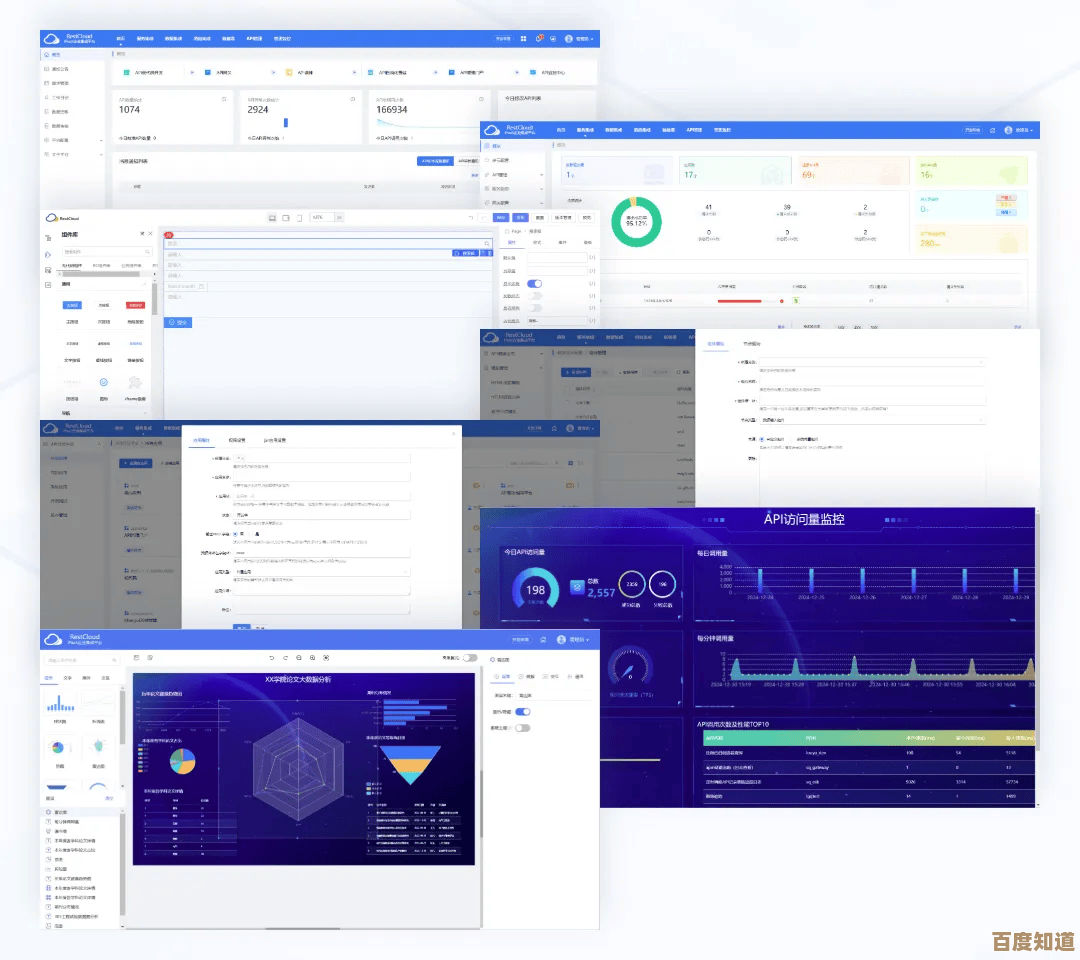
Task: Collapse the first component group in component library
Action: coord(144,284)
